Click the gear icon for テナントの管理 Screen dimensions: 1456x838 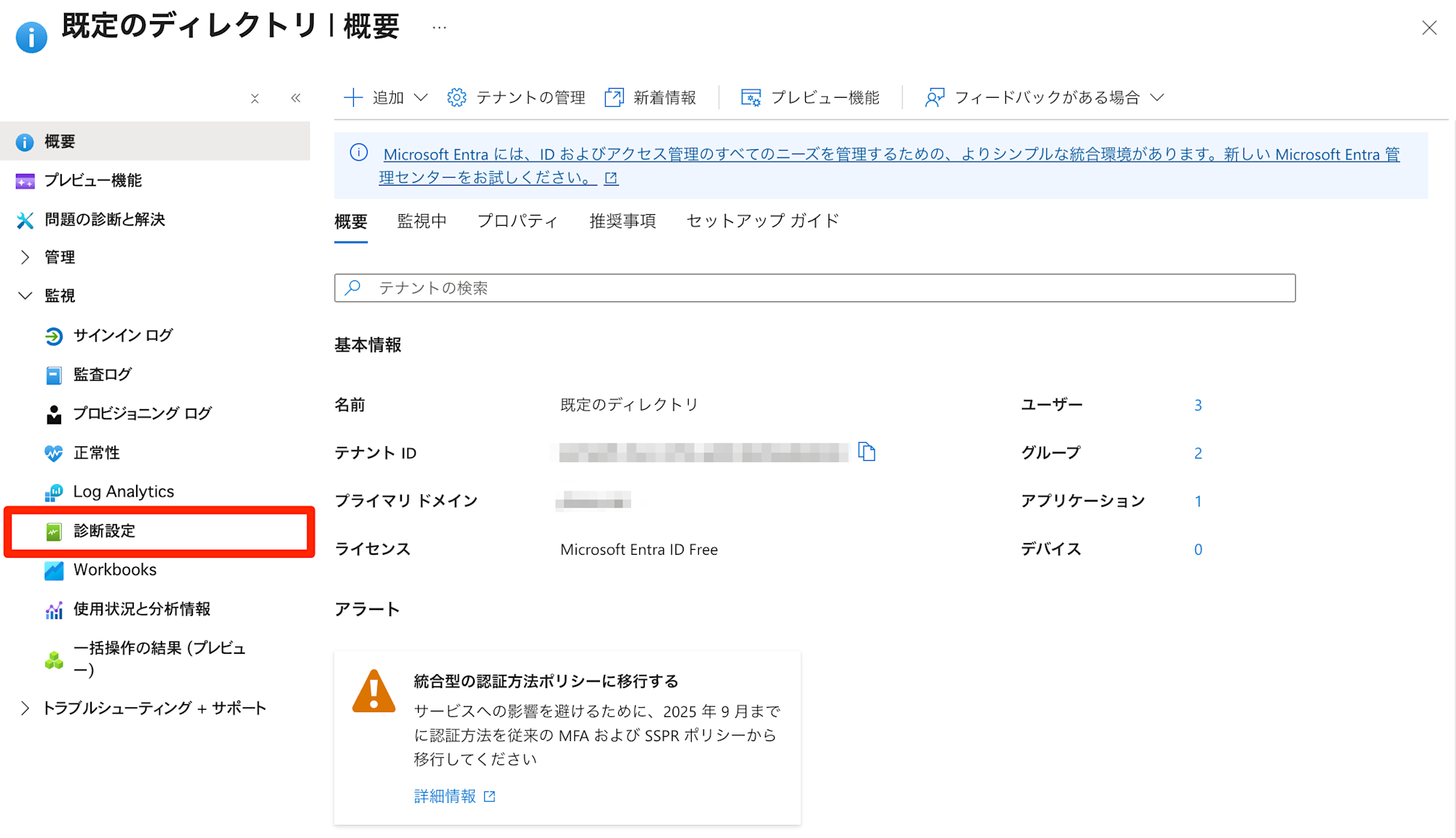point(456,98)
